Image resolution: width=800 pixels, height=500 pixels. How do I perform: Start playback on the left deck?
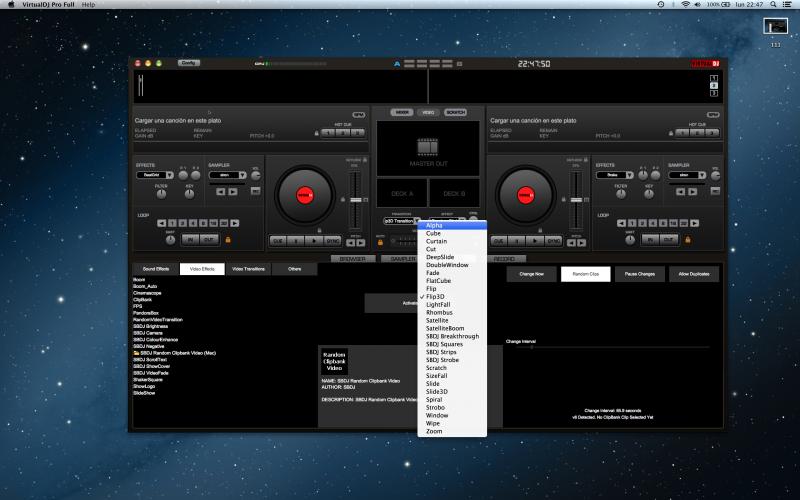pos(314,241)
